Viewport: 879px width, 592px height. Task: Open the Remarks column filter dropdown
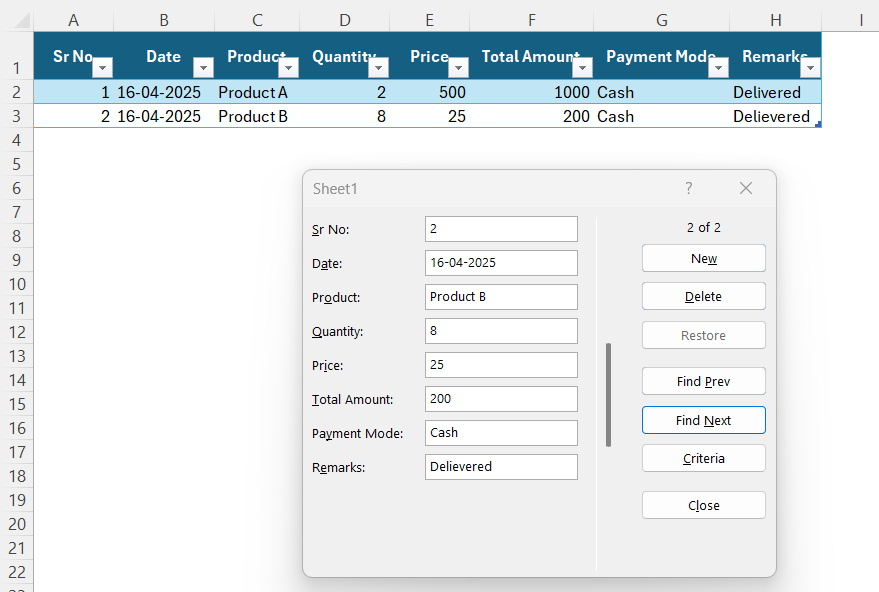click(x=810, y=68)
